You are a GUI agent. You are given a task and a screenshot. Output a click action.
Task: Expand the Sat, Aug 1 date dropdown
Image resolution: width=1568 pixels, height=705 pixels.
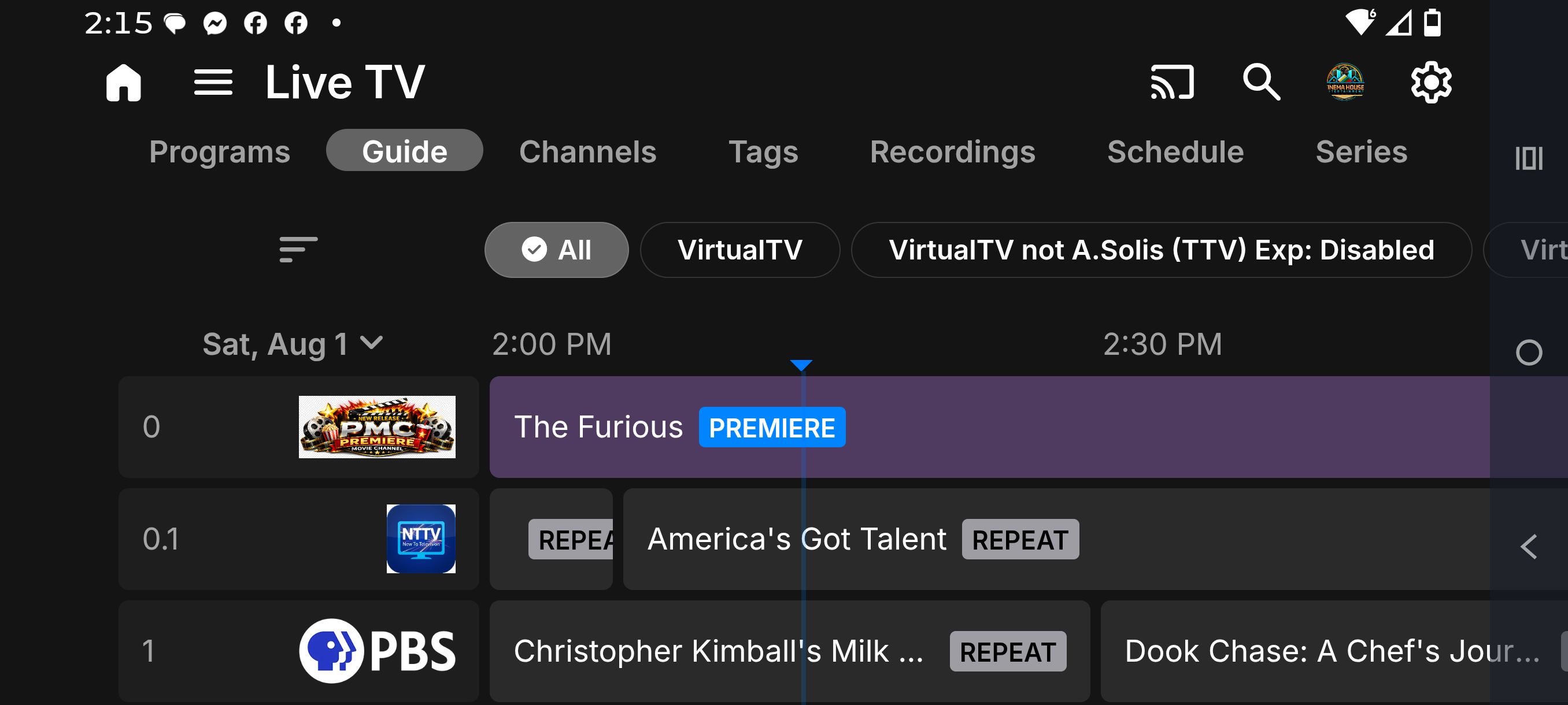[x=293, y=344]
